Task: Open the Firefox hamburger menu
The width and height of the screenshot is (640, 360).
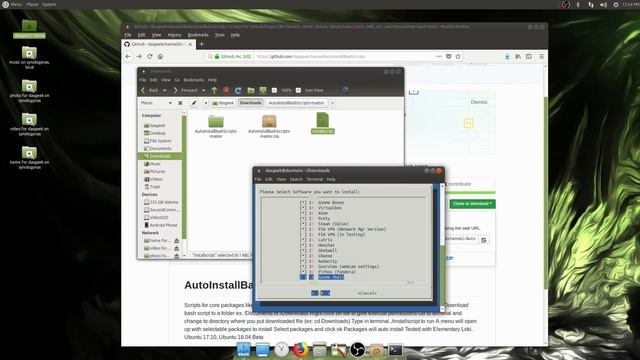Action: point(542,57)
